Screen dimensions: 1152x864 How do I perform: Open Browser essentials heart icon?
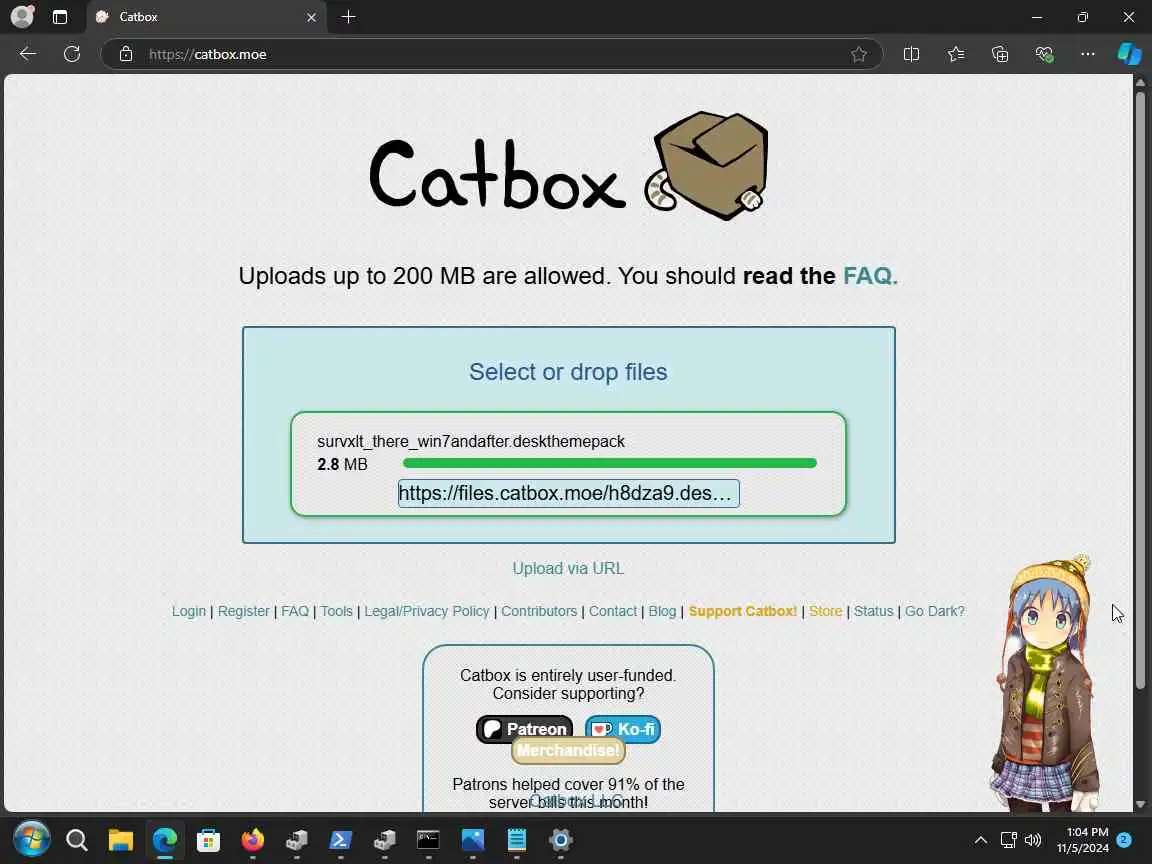click(1044, 54)
